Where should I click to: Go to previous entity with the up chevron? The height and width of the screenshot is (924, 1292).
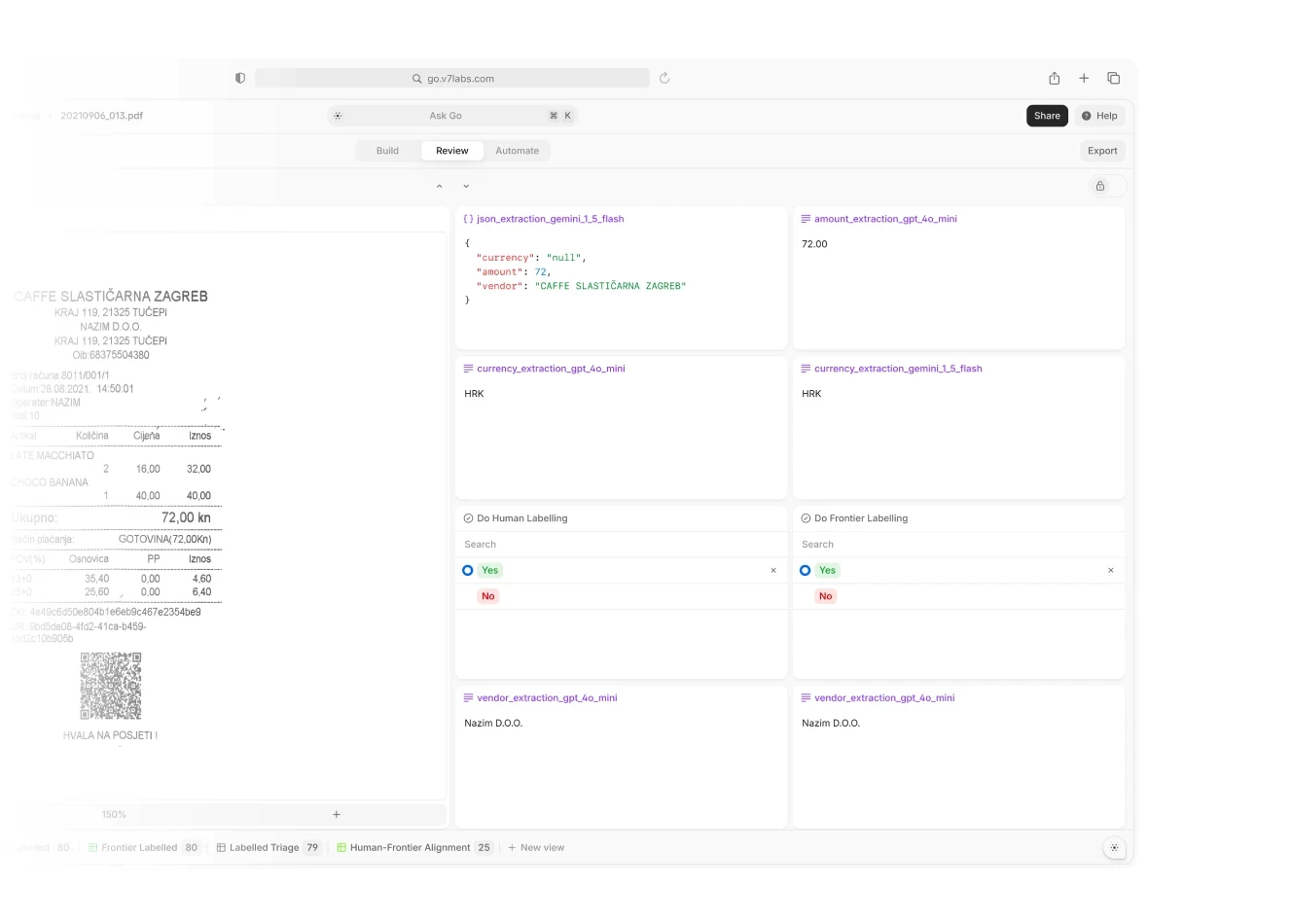[439, 186]
